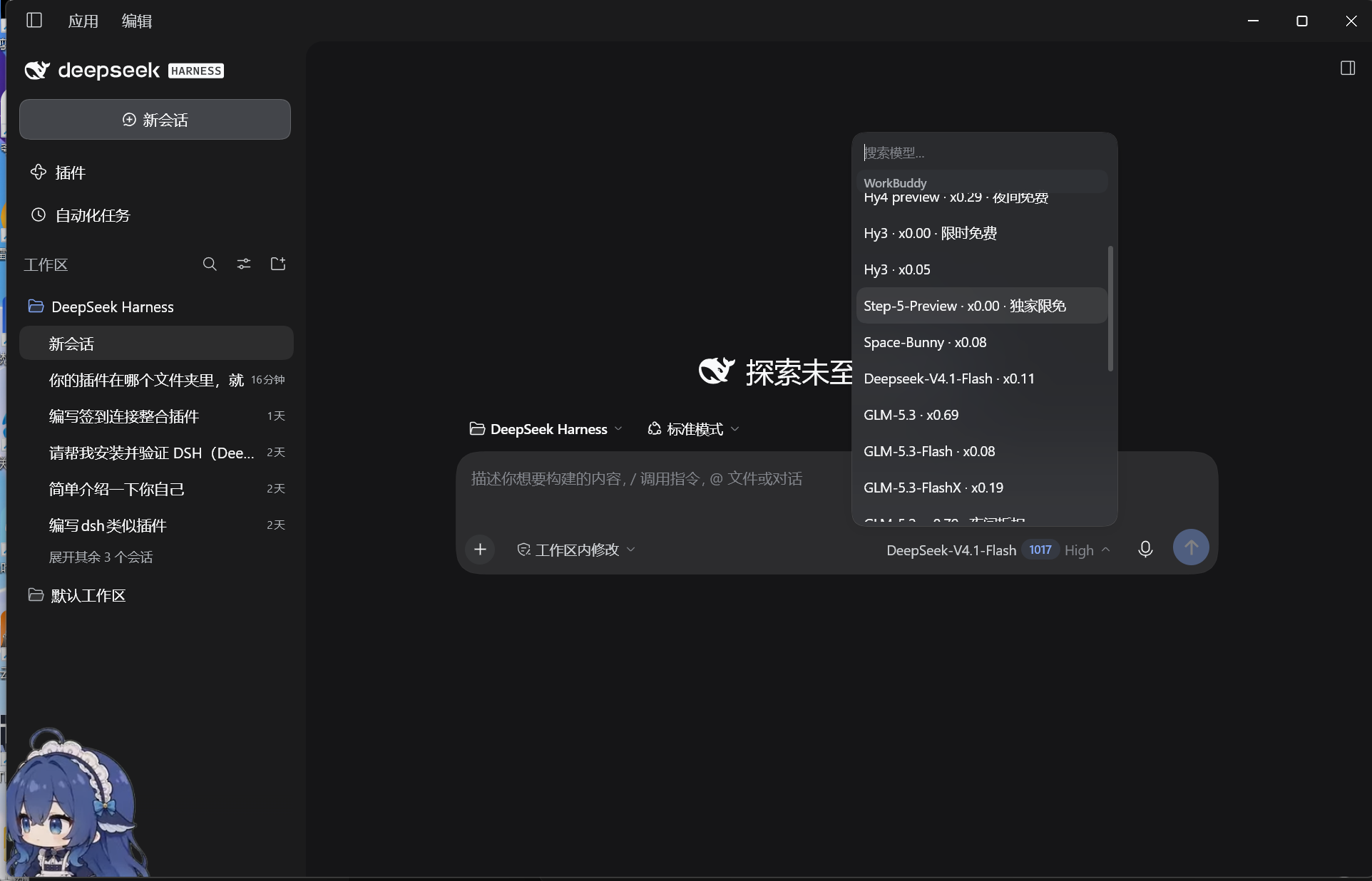Click the deepseek whale logo

(x=37, y=70)
